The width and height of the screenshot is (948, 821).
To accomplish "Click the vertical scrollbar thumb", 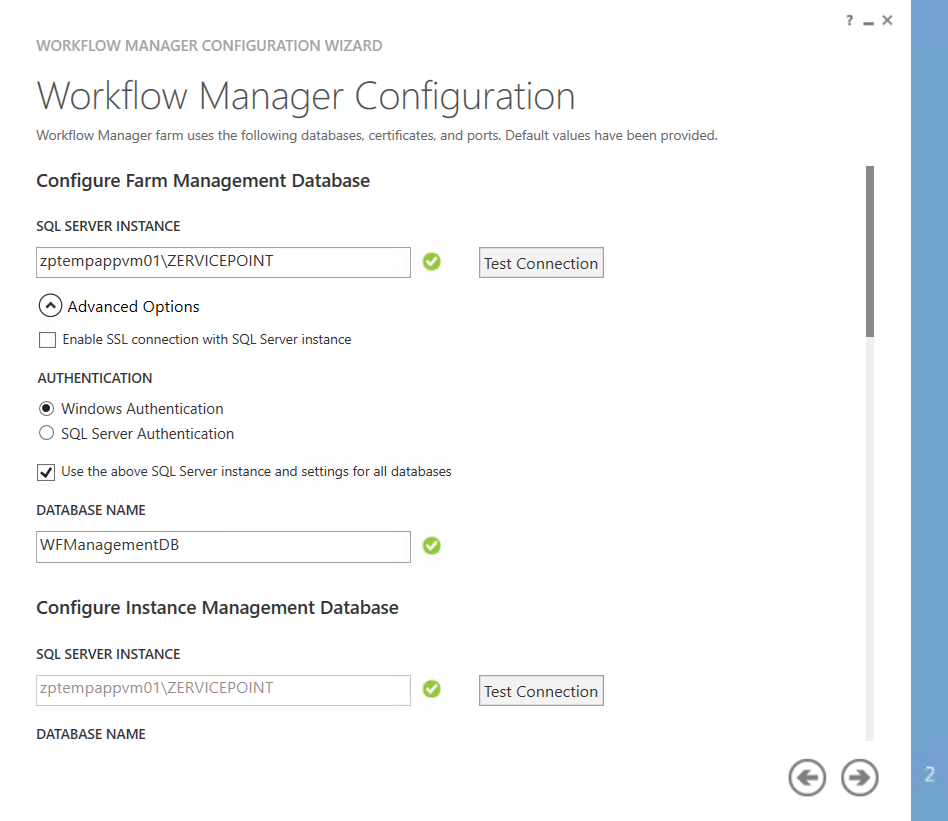I will click(870, 250).
